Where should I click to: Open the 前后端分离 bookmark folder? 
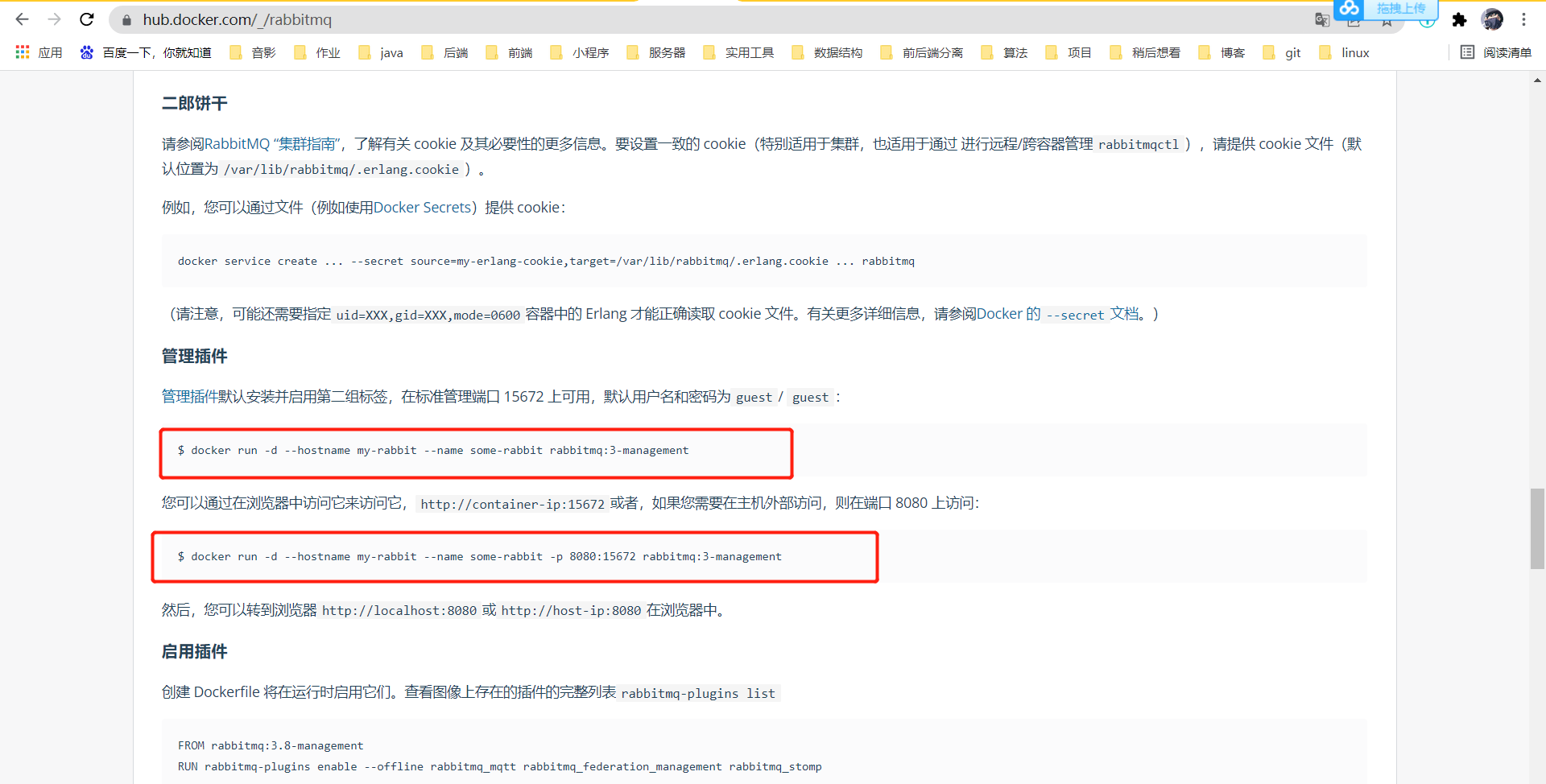click(922, 52)
